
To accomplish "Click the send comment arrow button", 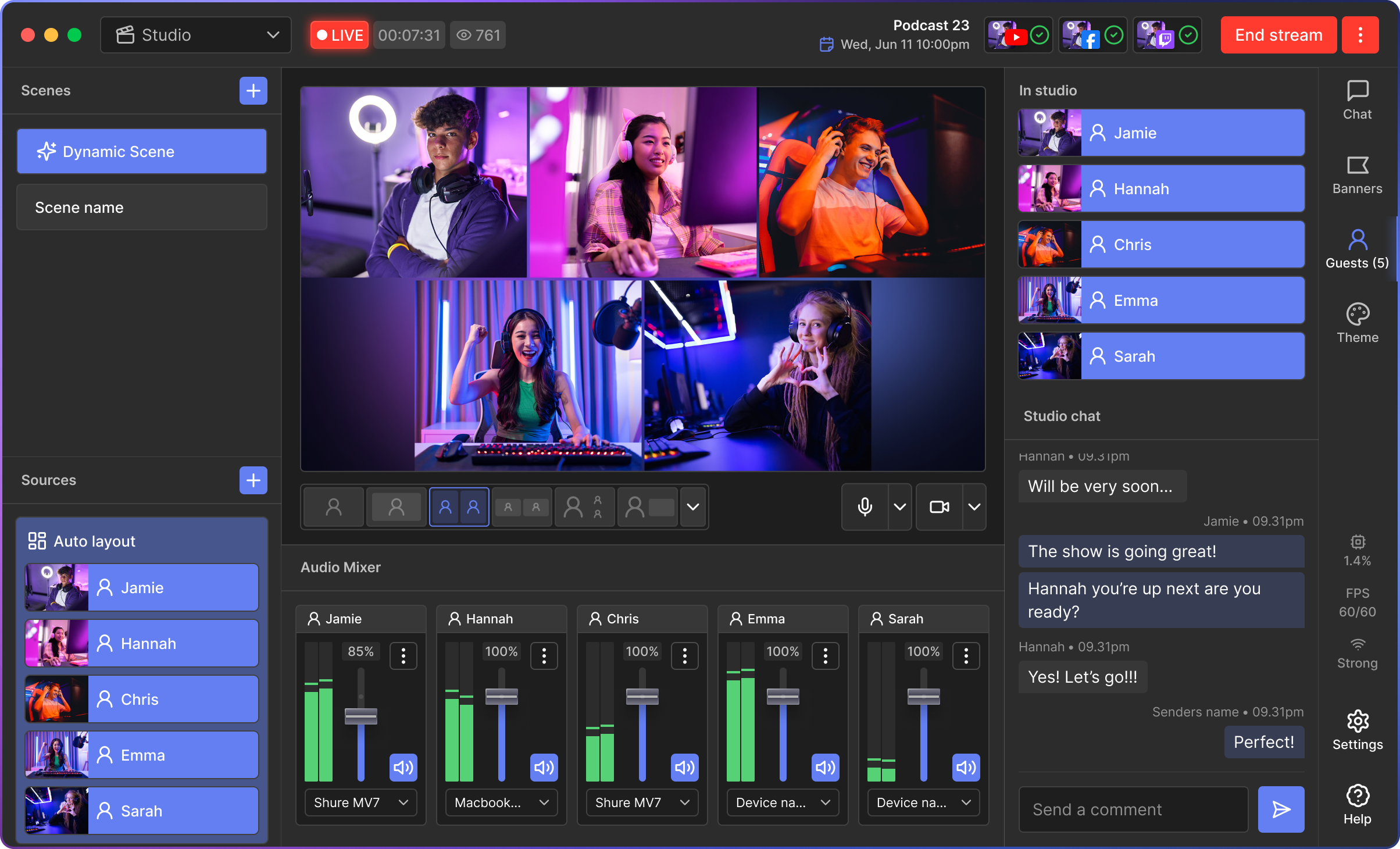I will 1281,809.
